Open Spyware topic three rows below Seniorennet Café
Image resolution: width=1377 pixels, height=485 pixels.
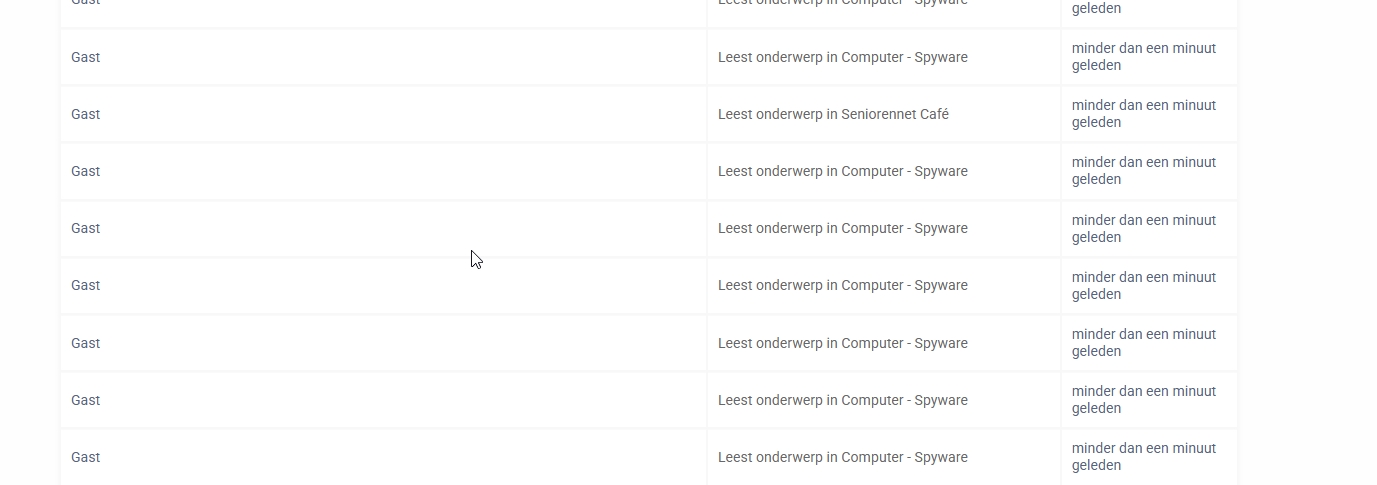coord(842,285)
